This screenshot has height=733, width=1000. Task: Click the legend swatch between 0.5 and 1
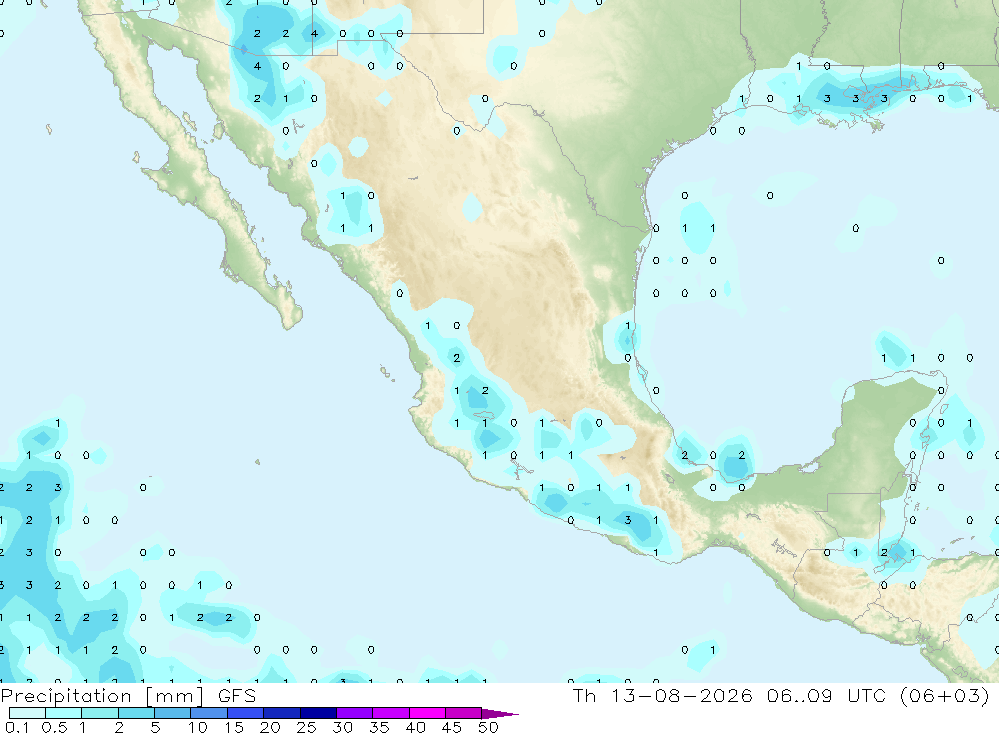64,713
